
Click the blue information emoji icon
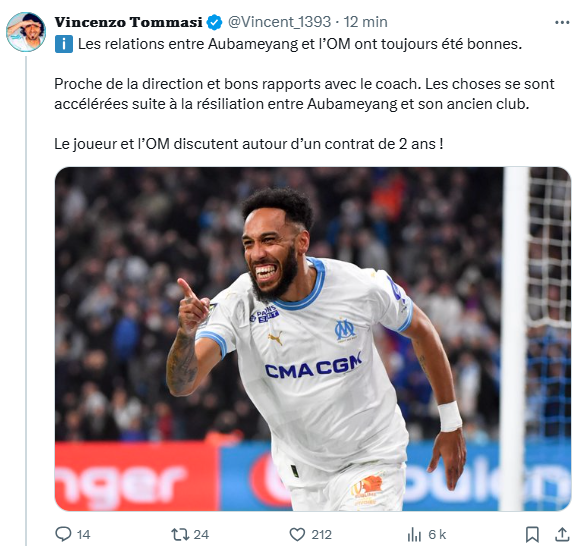64,44
